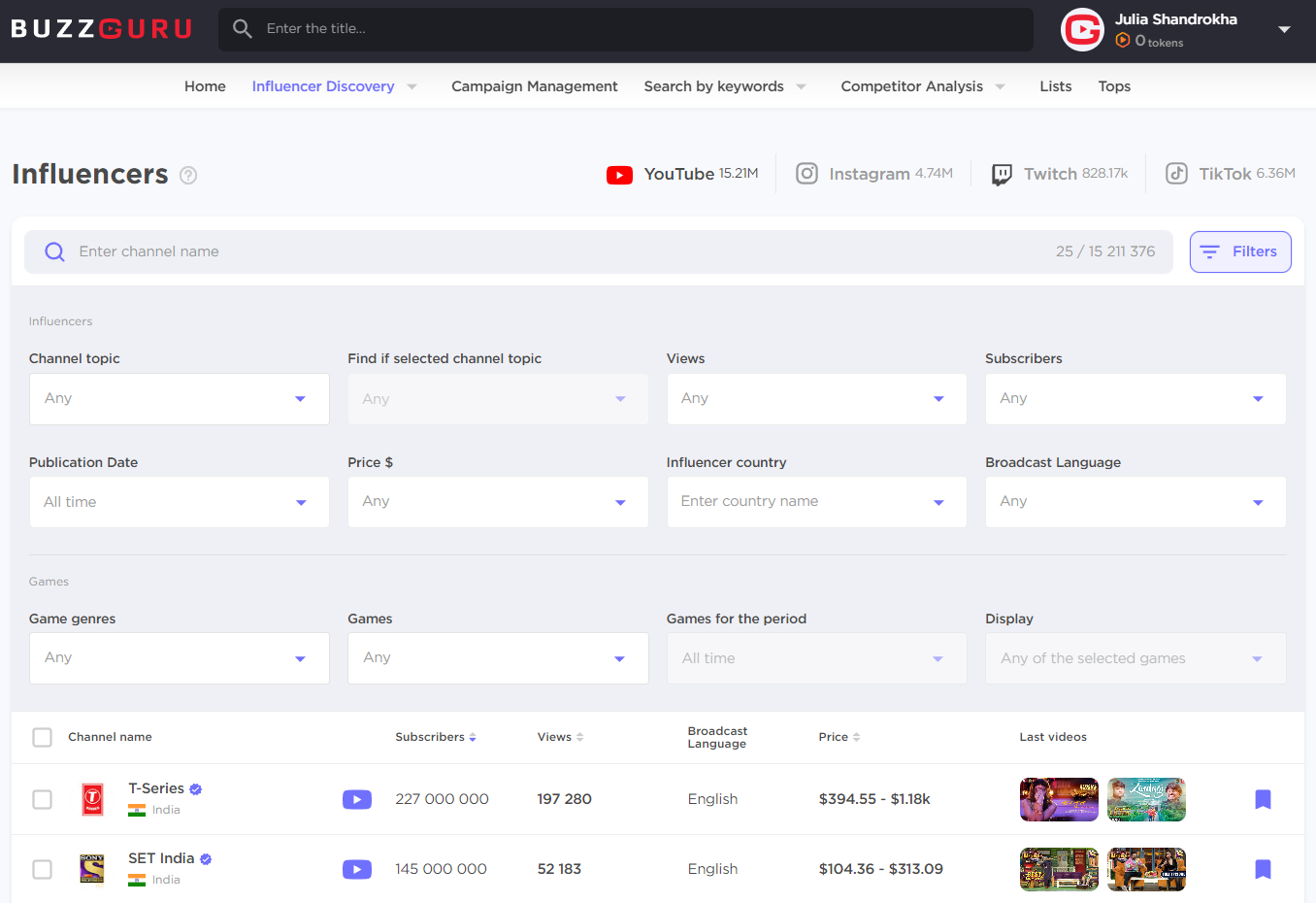Open Campaign Management menu item
This screenshot has width=1316, height=903.
(x=534, y=86)
